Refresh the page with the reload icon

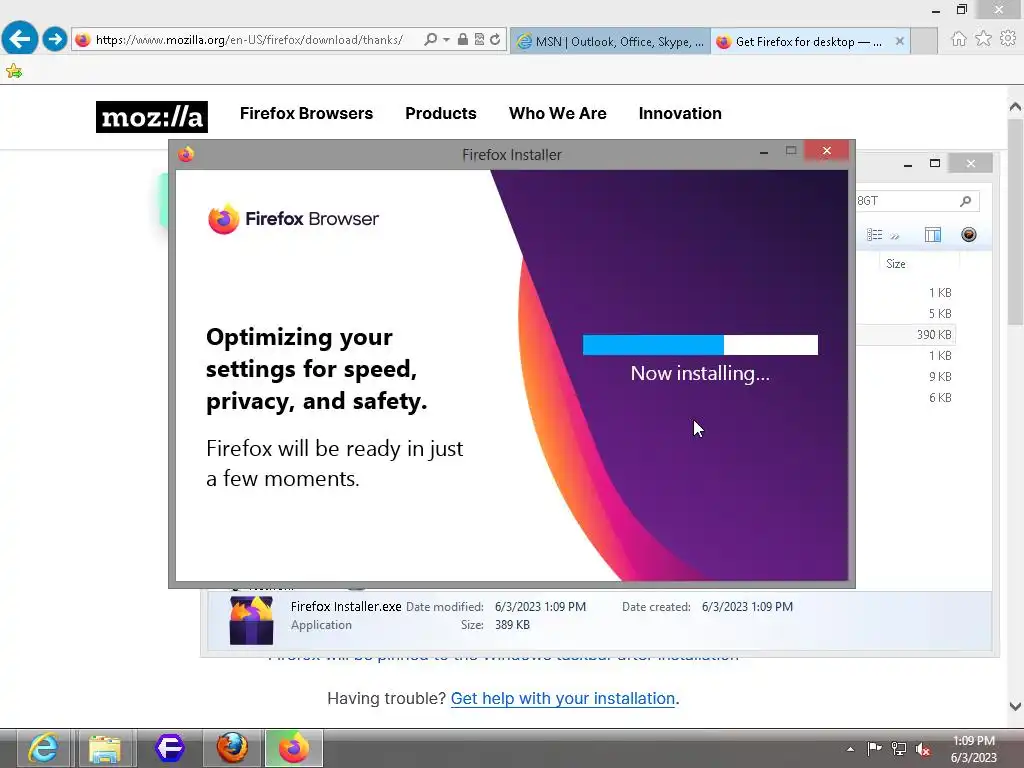[x=495, y=39]
